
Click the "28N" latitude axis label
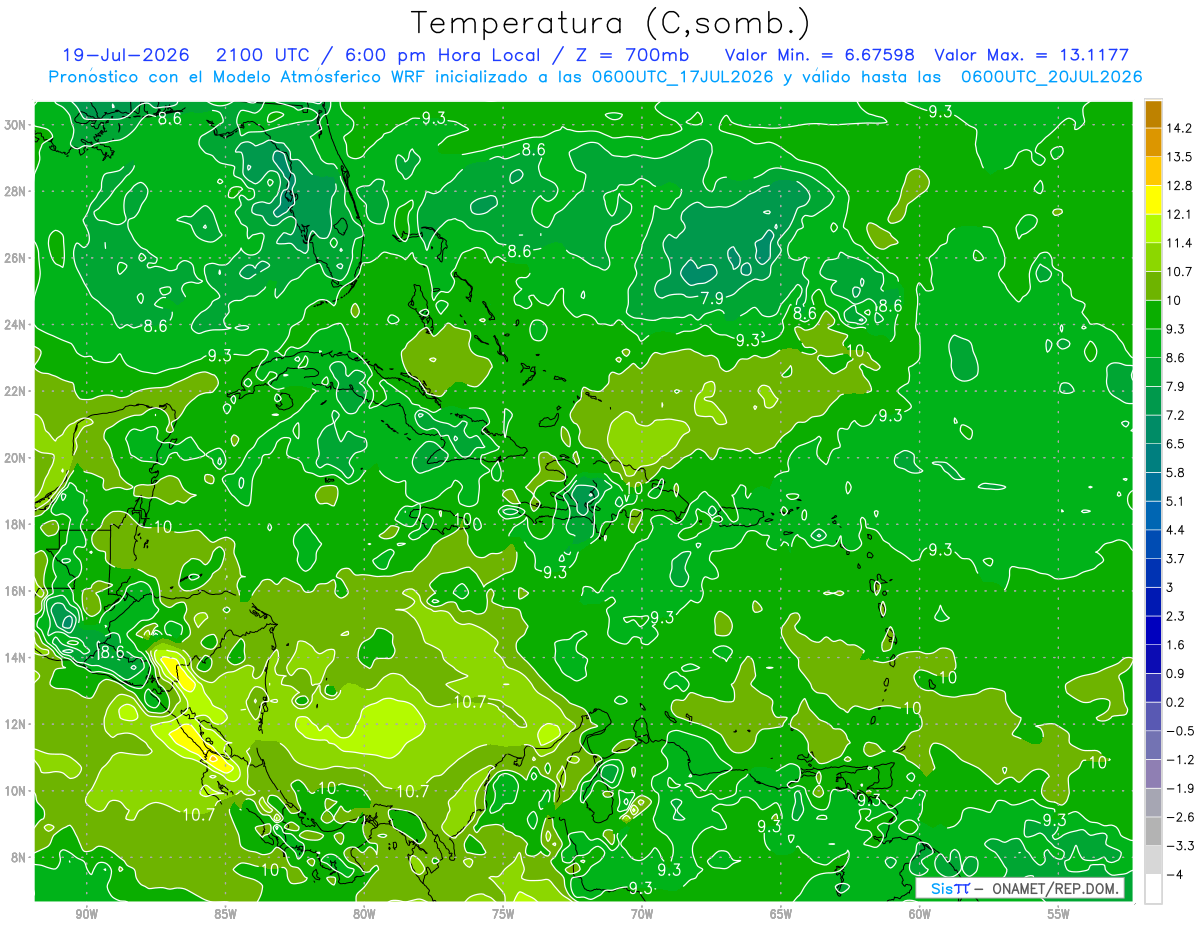click(17, 192)
